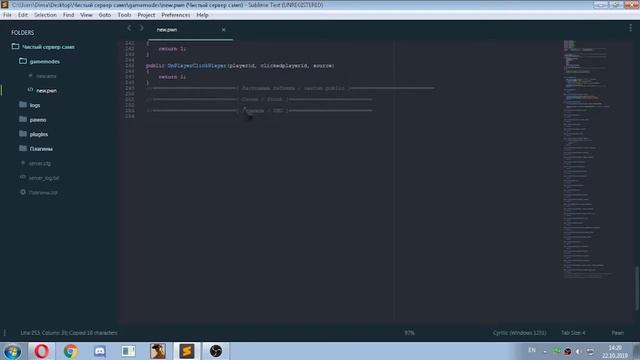Open Chrome from taskbar
The width and height of the screenshot is (640, 360).
point(71,351)
